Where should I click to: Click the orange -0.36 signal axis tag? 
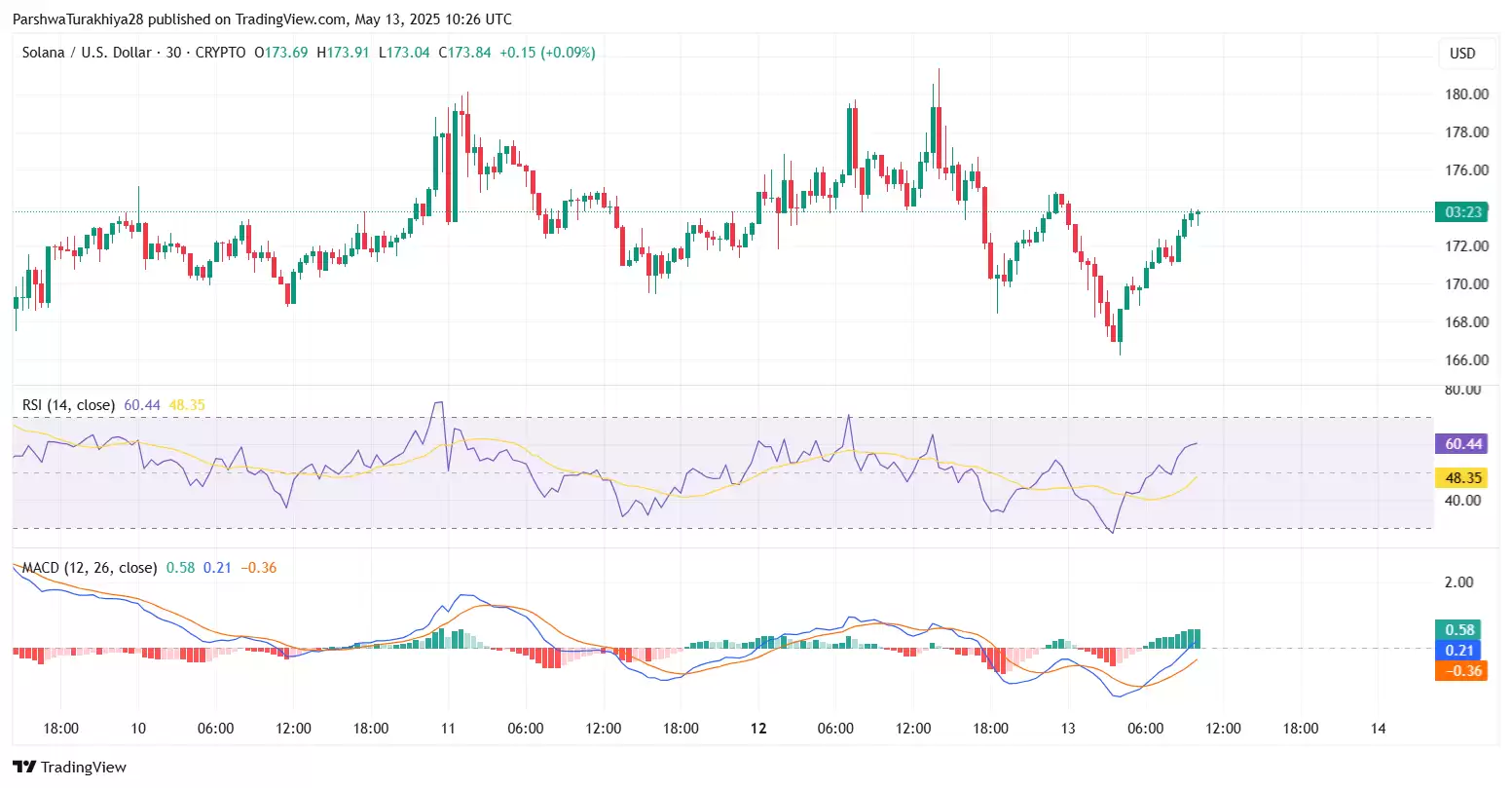(1460, 671)
